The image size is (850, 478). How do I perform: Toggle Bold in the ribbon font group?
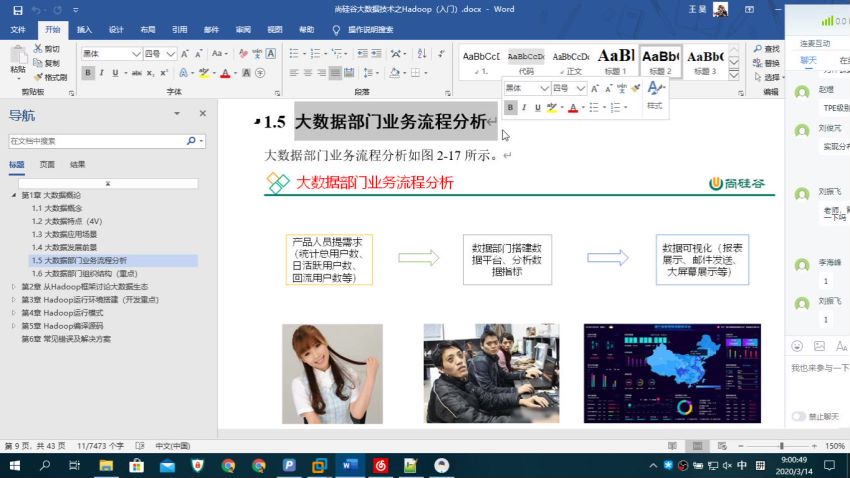click(88, 73)
